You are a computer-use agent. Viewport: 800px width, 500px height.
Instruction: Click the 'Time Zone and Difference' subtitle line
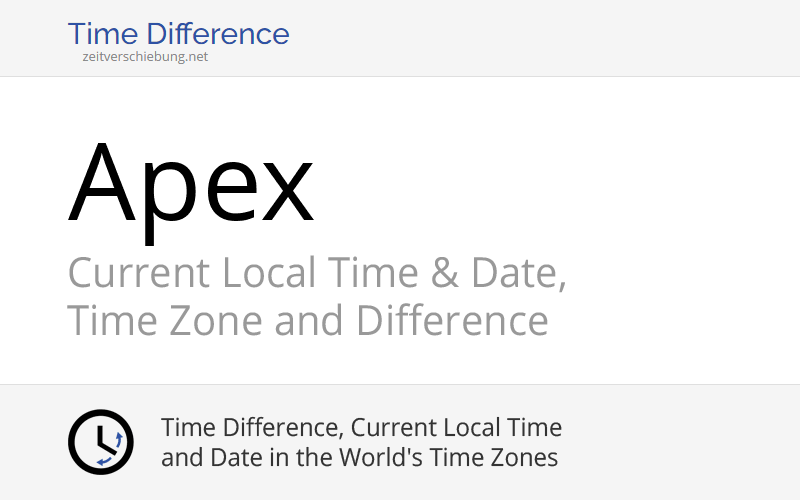(x=308, y=320)
